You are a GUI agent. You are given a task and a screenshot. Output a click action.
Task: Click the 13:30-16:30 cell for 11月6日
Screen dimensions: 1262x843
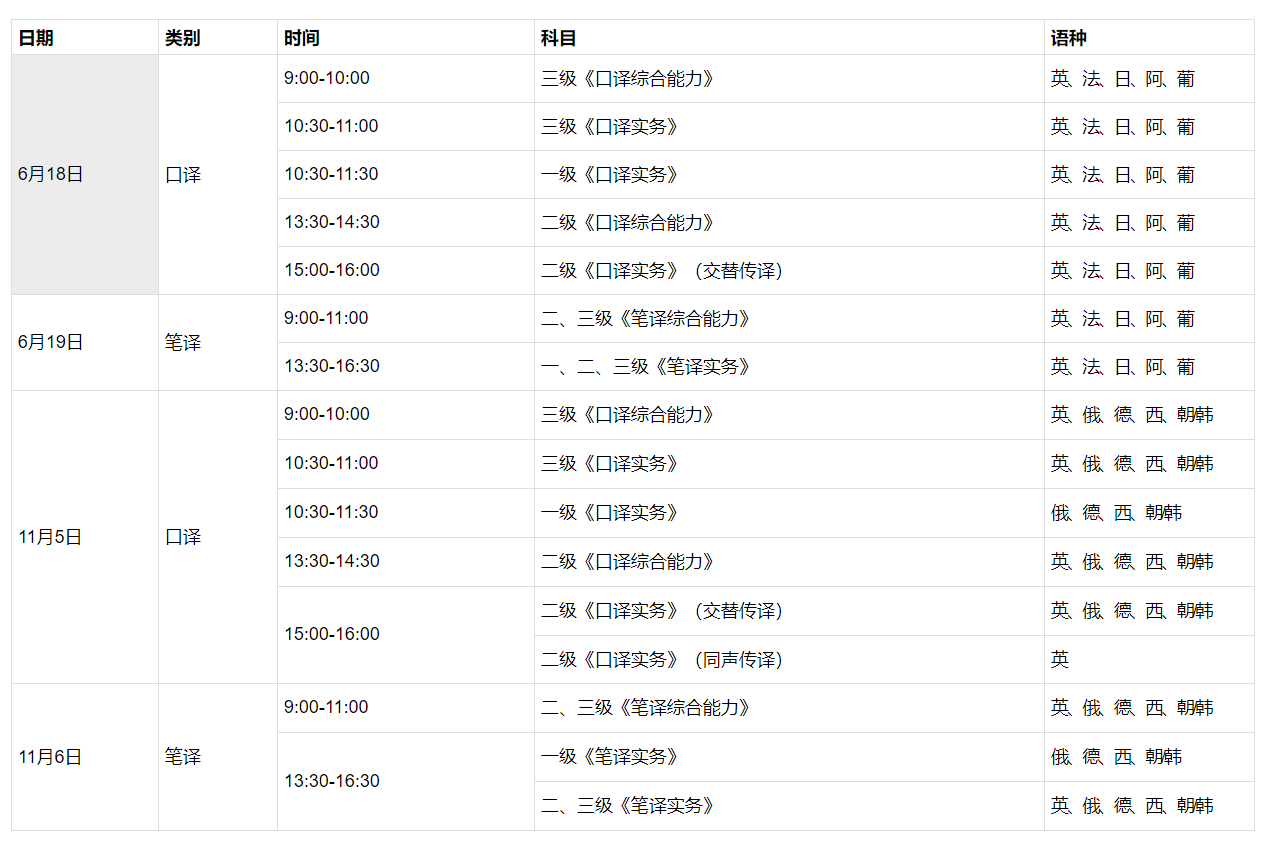pos(332,781)
